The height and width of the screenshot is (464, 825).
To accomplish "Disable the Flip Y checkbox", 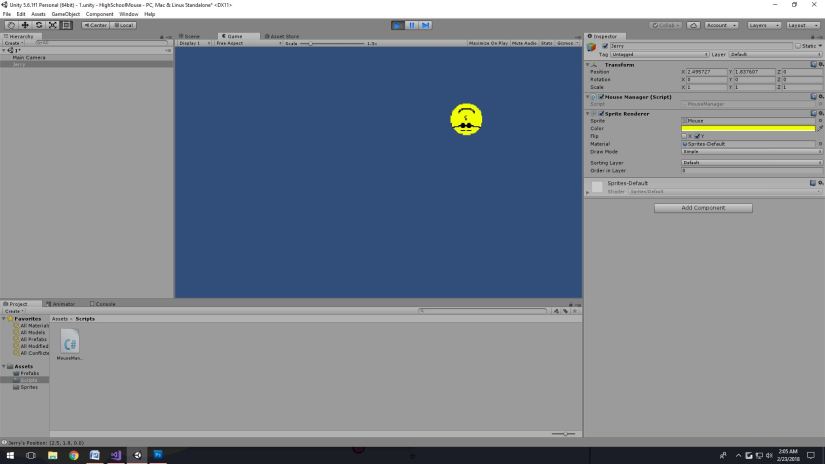I will [x=696, y=136].
